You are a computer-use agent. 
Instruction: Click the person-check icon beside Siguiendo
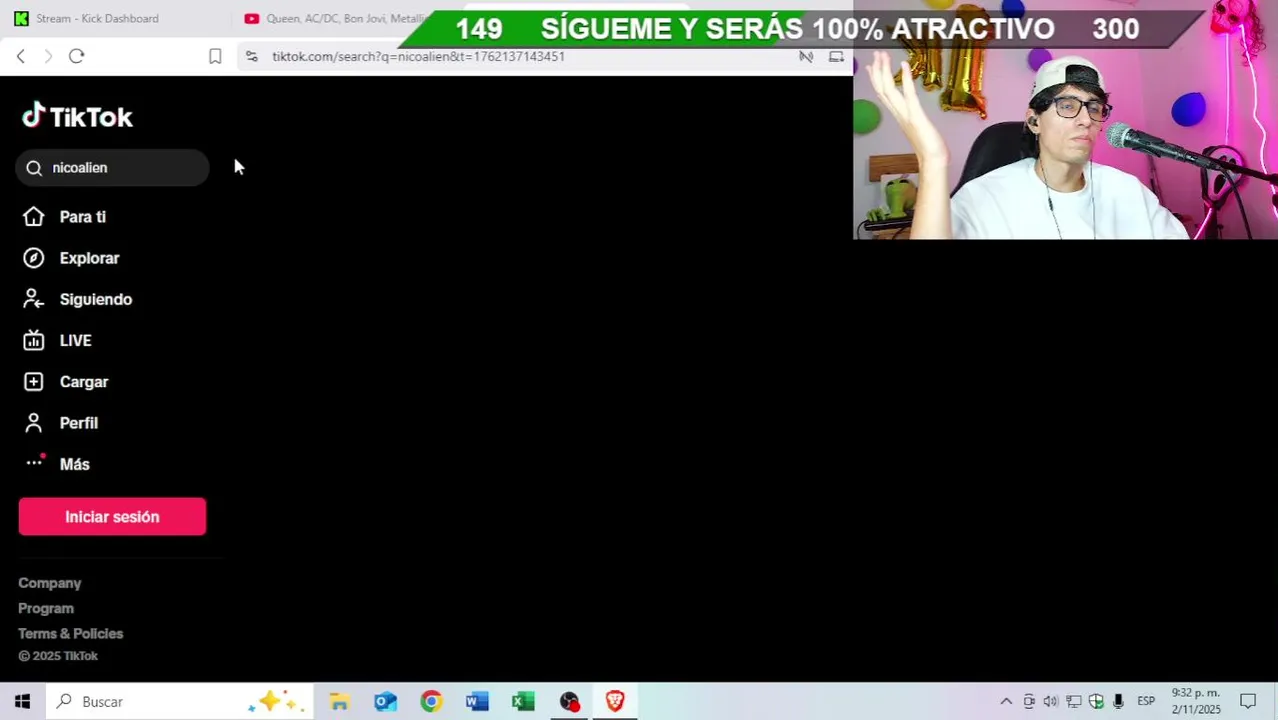34,299
